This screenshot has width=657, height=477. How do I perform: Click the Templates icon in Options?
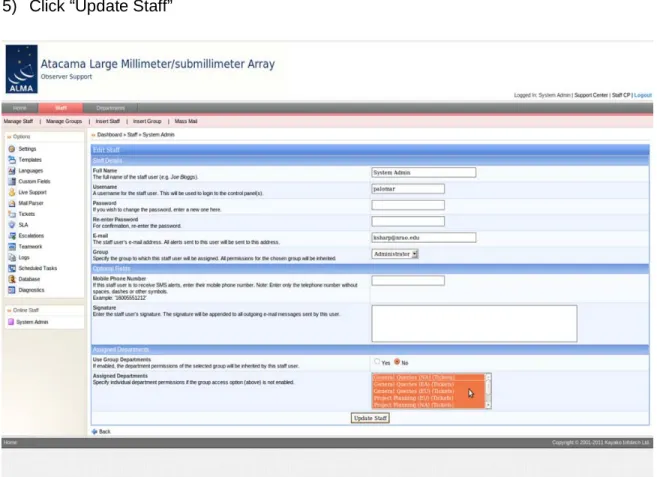[12, 160]
